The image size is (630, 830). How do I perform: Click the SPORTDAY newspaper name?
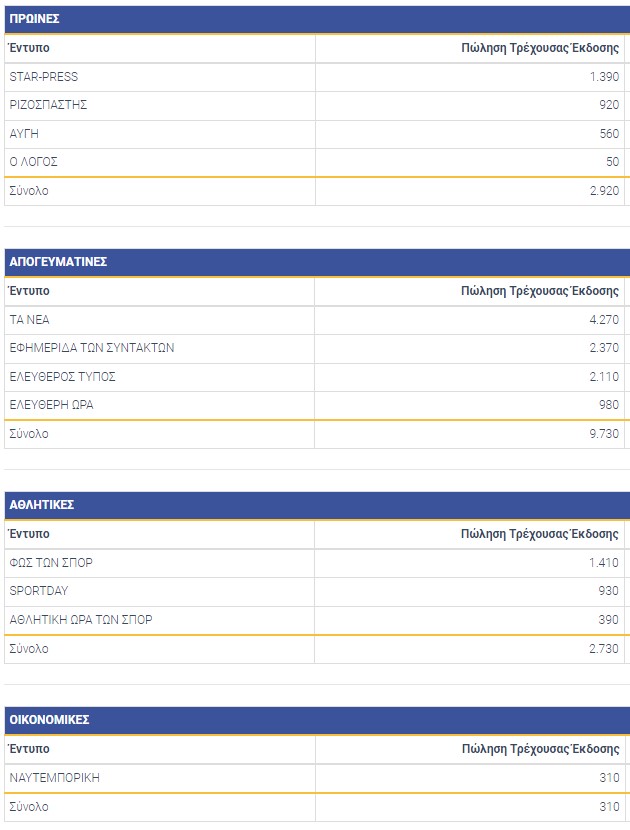tap(39, 591)
